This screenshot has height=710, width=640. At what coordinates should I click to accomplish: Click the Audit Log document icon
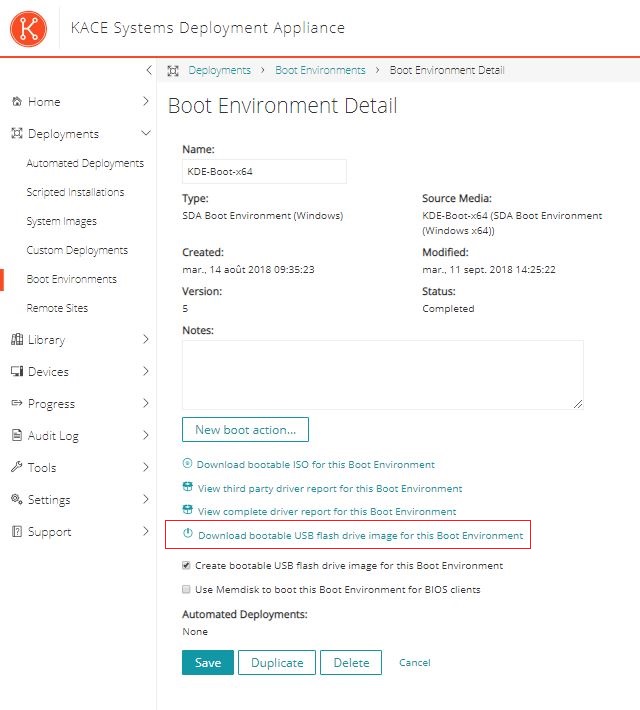coord(17,435)
